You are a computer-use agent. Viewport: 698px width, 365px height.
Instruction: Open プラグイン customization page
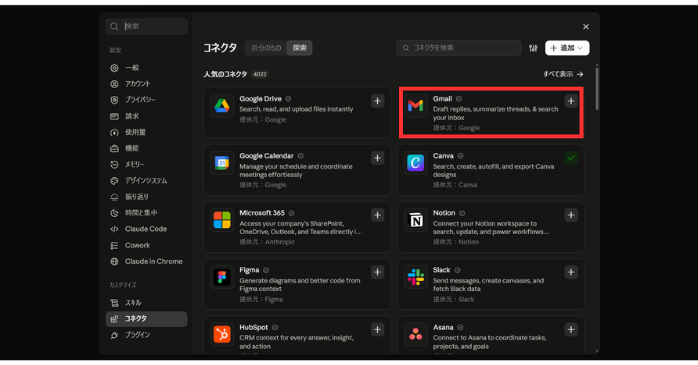tap(146, 335)
